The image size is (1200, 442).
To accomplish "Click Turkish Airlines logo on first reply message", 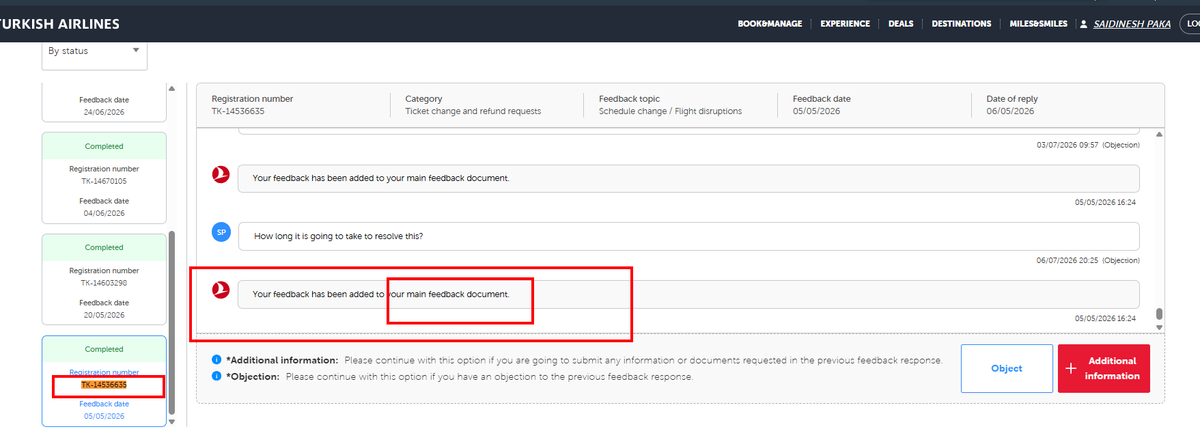I will 222,174.
